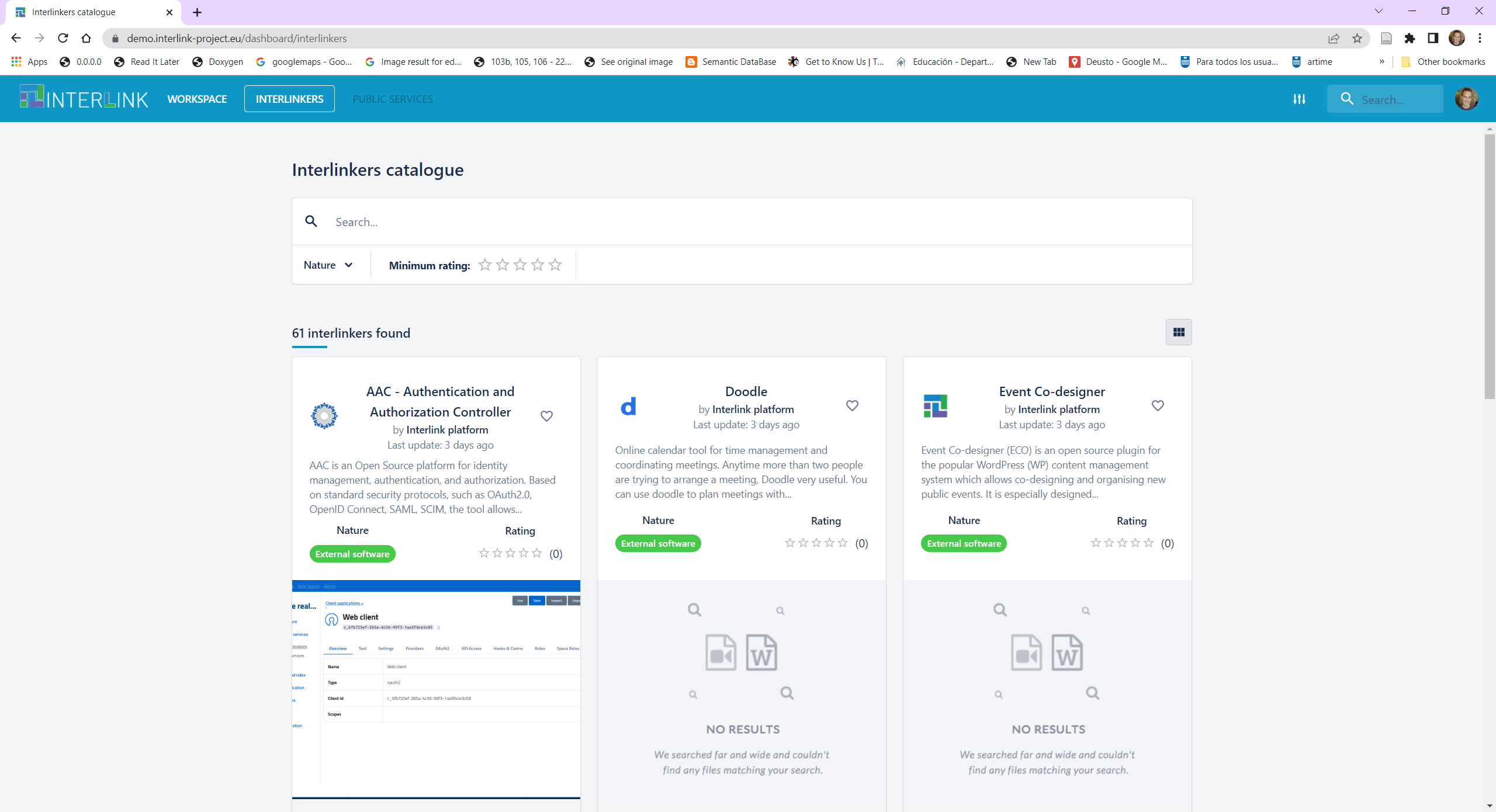The width and height of the screenshot is (1496, 812).
Task: Open Chrome three-dot menu
Action: pyautogui.click(x=1480, y=39)
